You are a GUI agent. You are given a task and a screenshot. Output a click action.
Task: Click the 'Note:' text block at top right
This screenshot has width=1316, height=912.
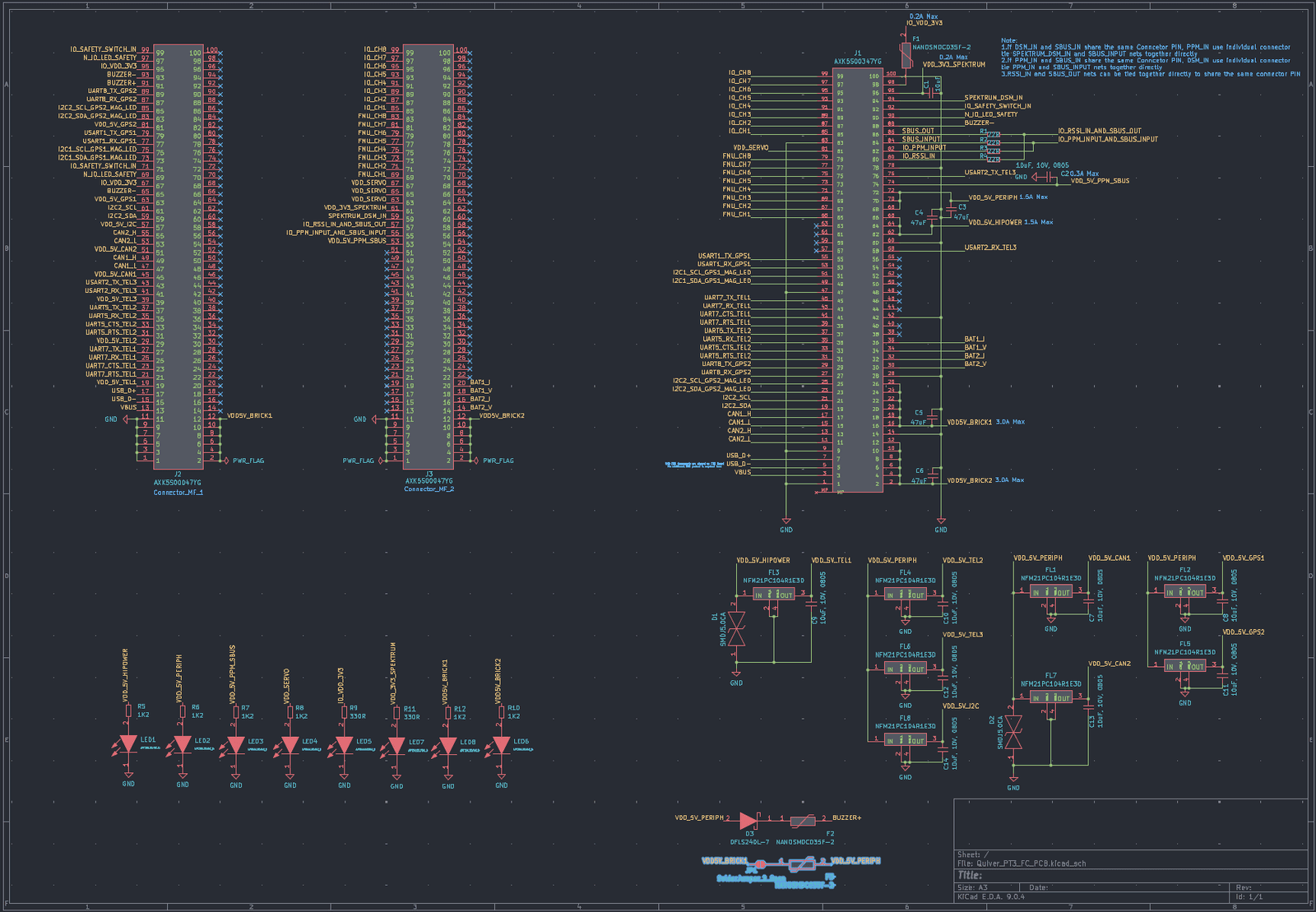(x=1151, y=58)
